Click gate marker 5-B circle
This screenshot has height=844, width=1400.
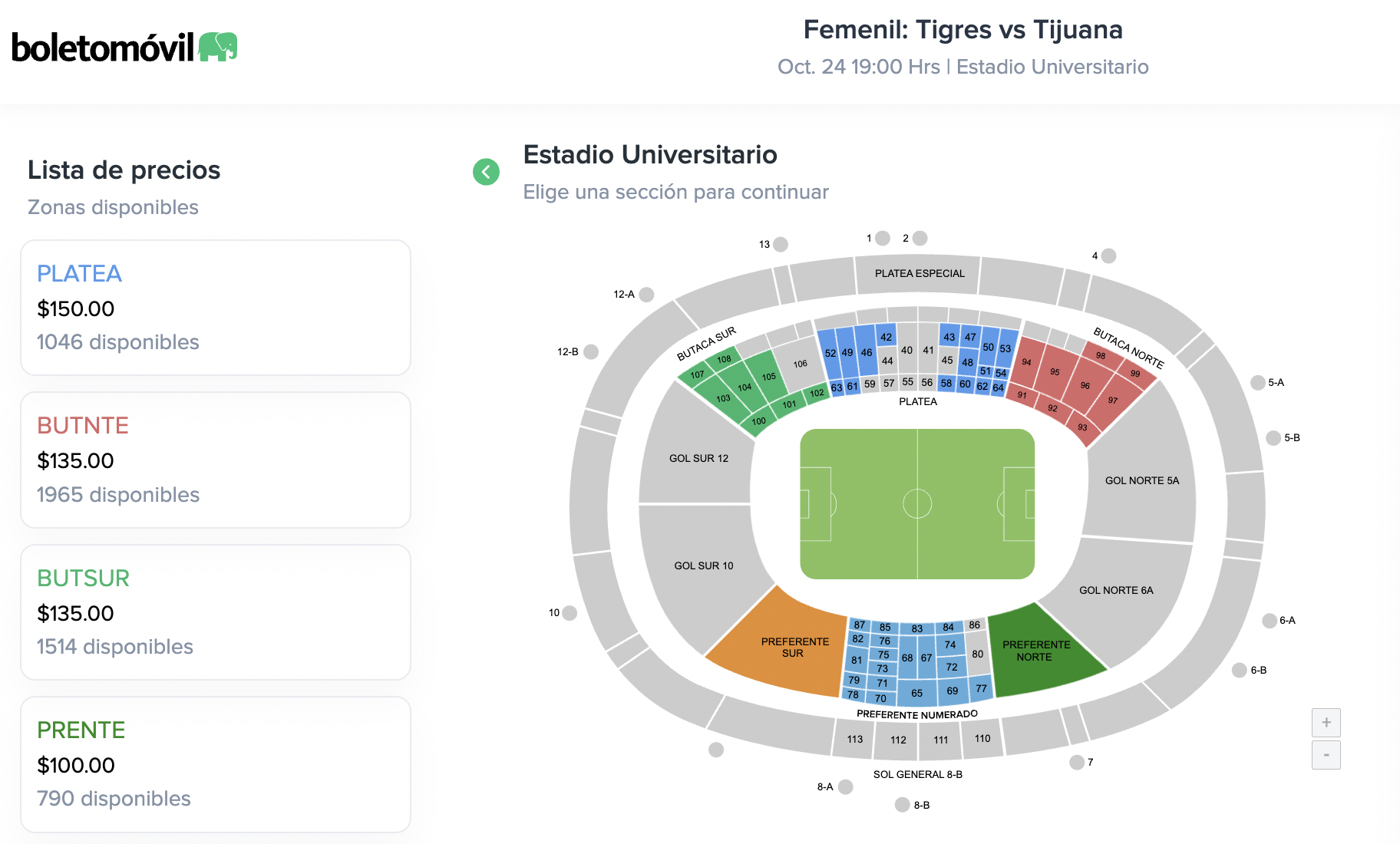pos(1273,438)
